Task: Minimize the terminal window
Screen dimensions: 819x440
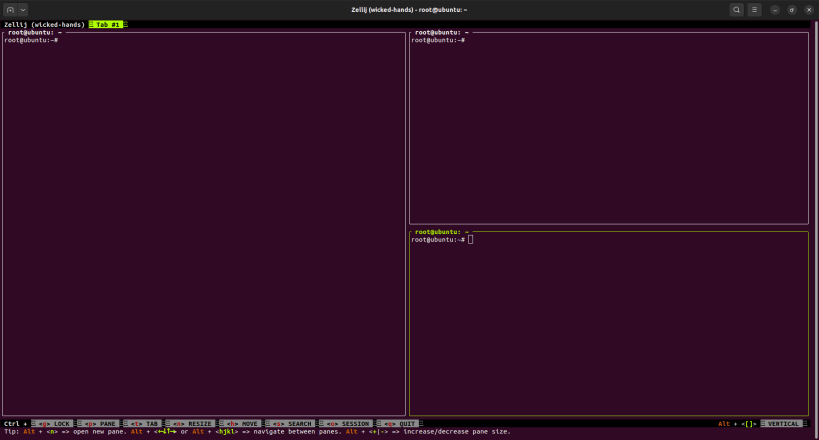Action: pyautogui.click(x=775, y=10)
